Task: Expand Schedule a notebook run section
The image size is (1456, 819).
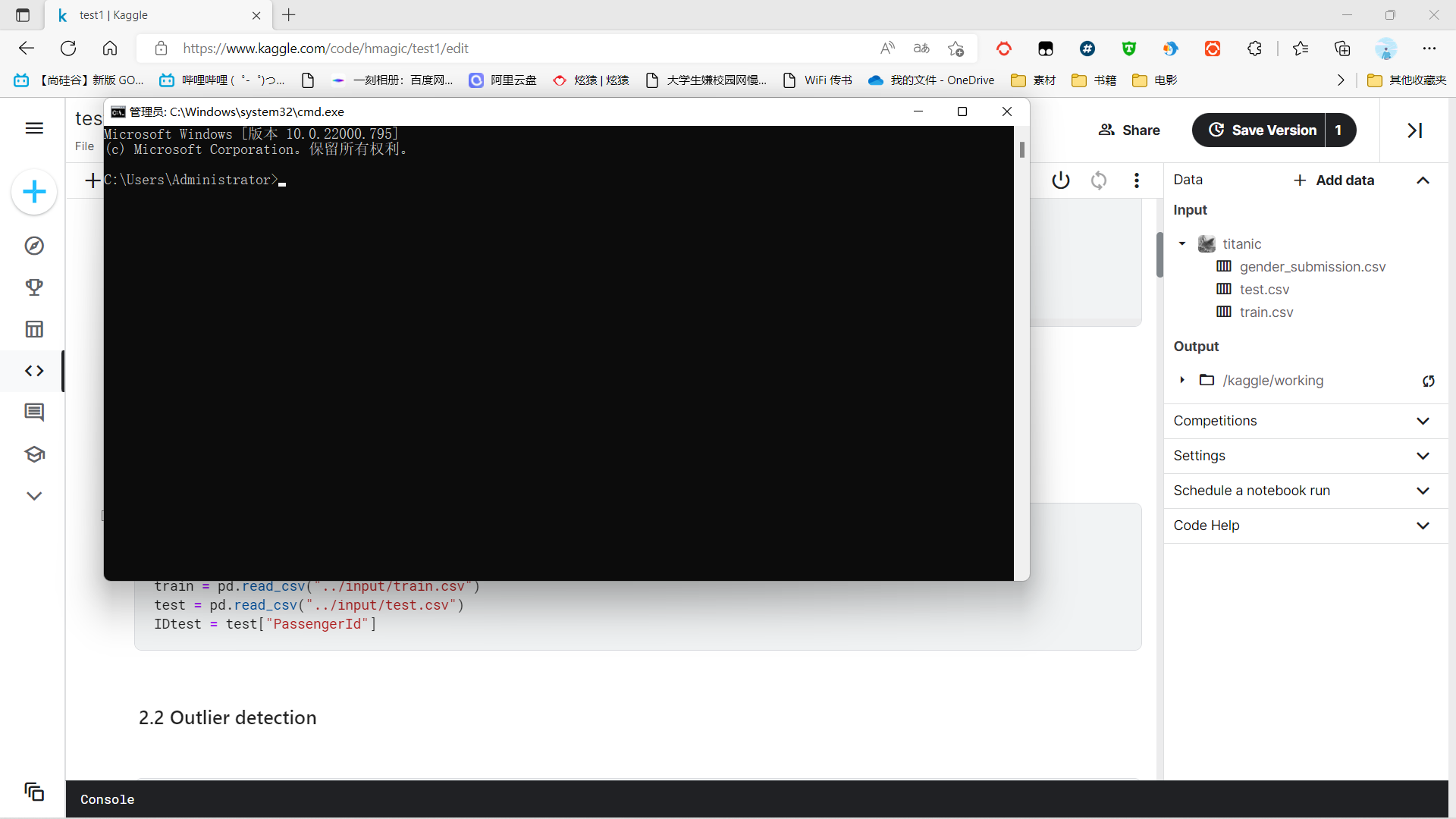Action: (1306, 491)
